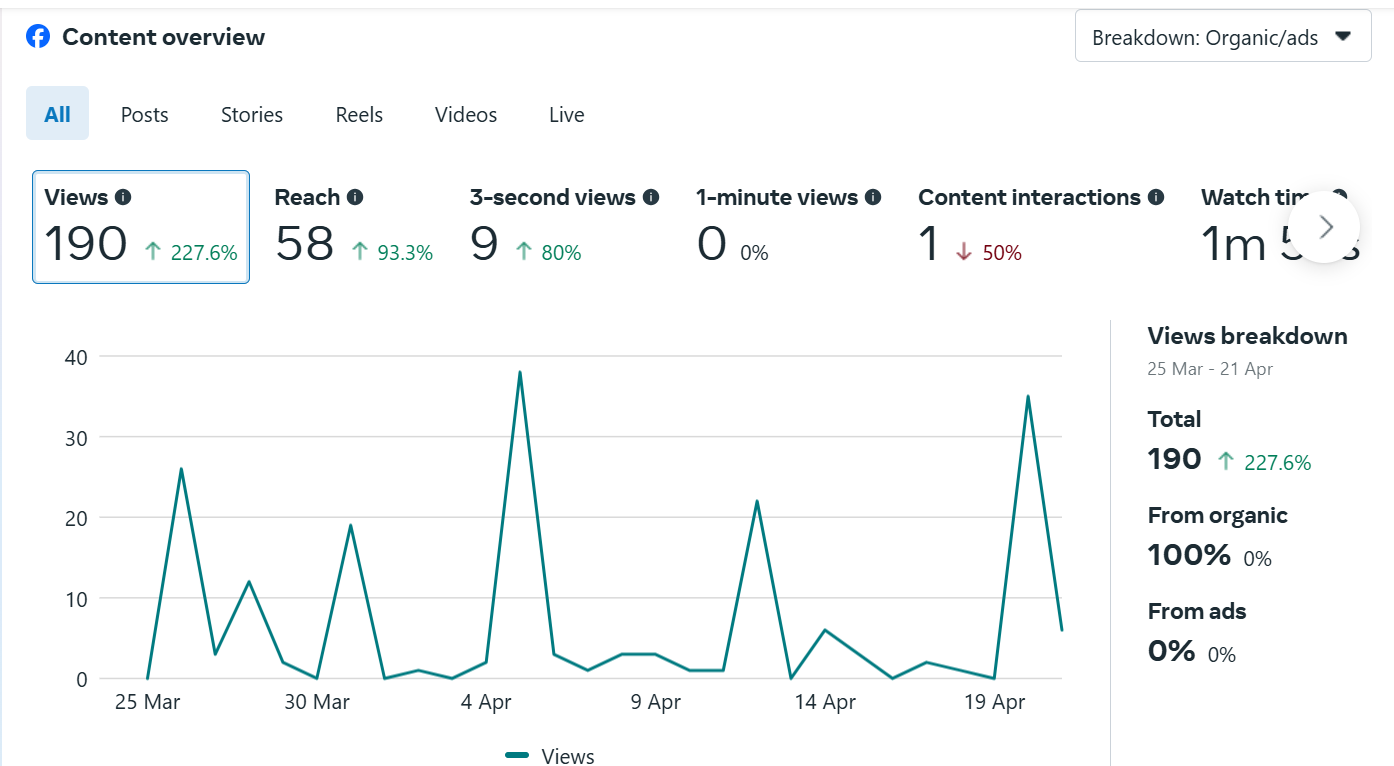The height and width of the screenshot is (766, 1394).
Task: Switch to the Posts tab
Action: pyautogui.click(x=145, y=115)
